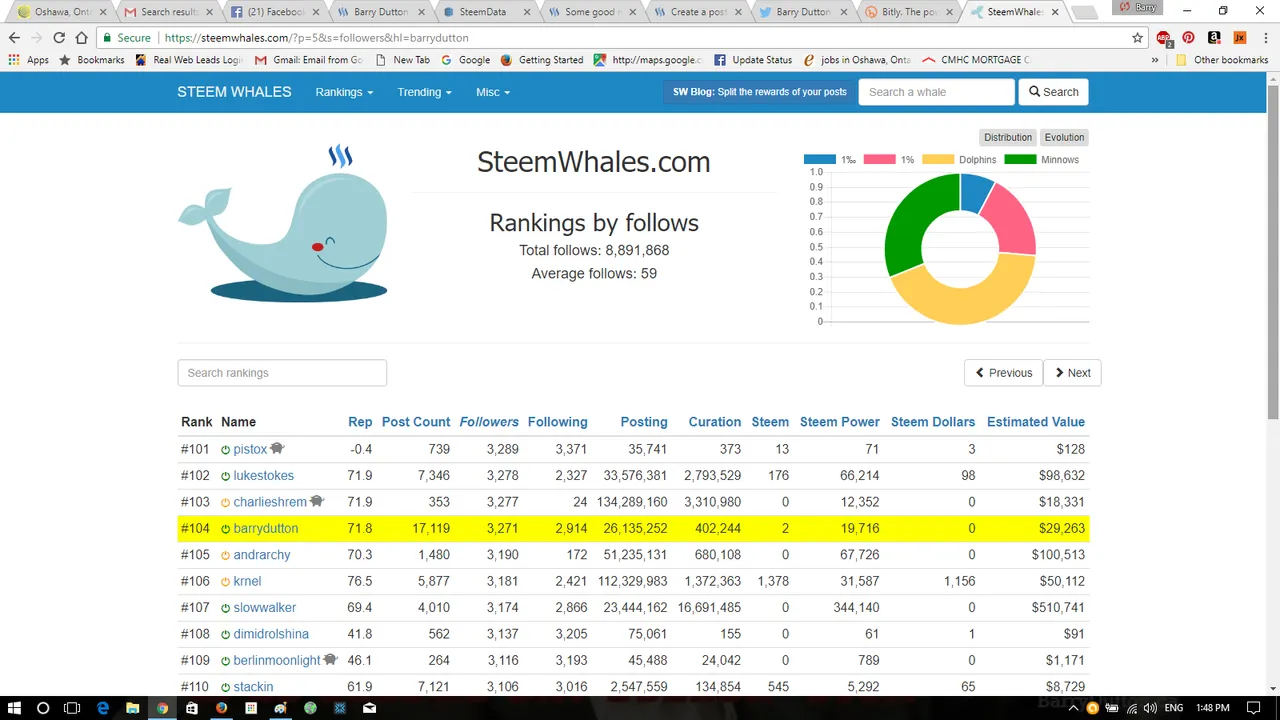
Task: Select the Distribution chart view
Action: [1007, 138]
